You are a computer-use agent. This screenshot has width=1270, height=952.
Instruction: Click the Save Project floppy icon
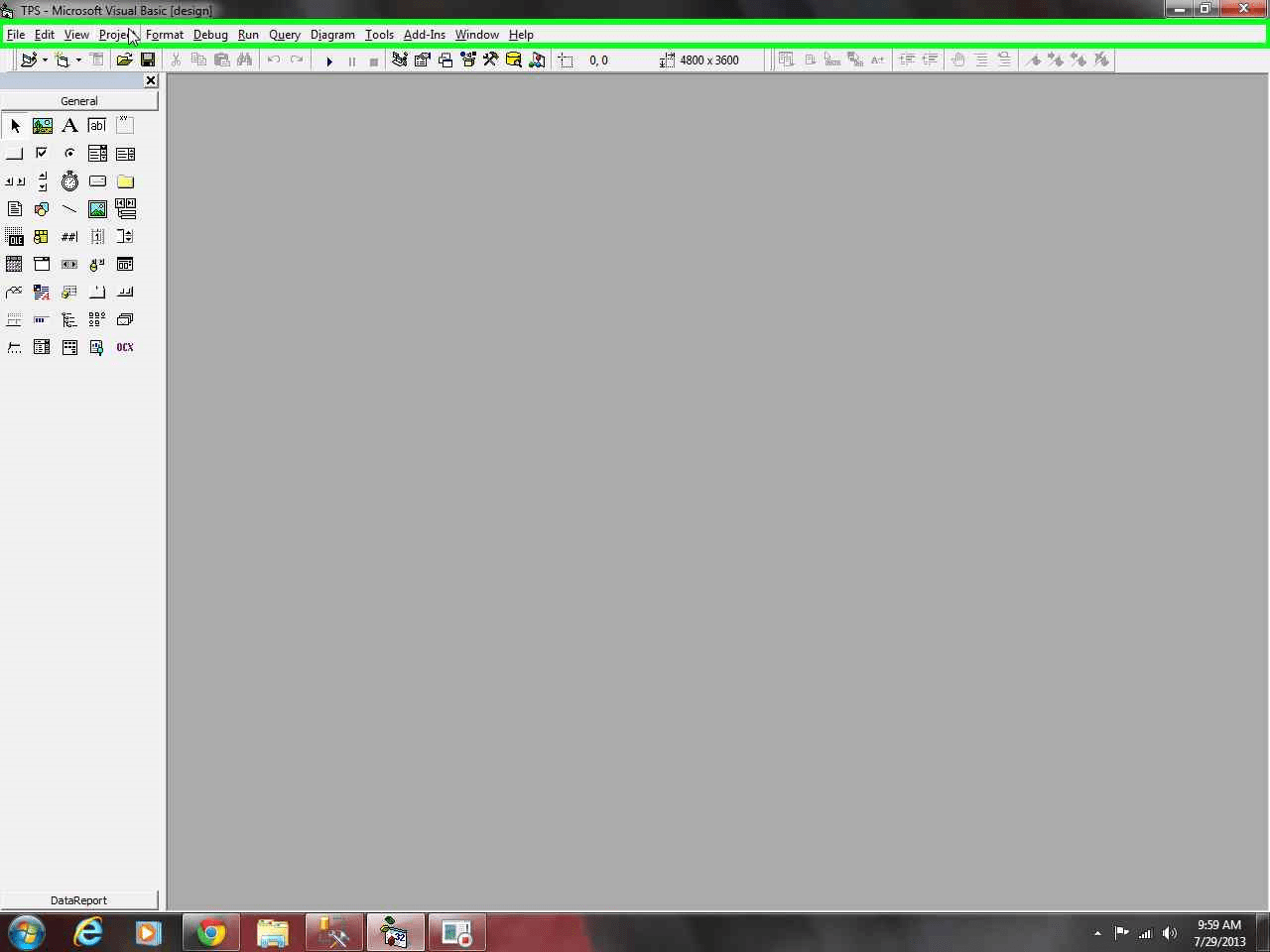(148, 60)
